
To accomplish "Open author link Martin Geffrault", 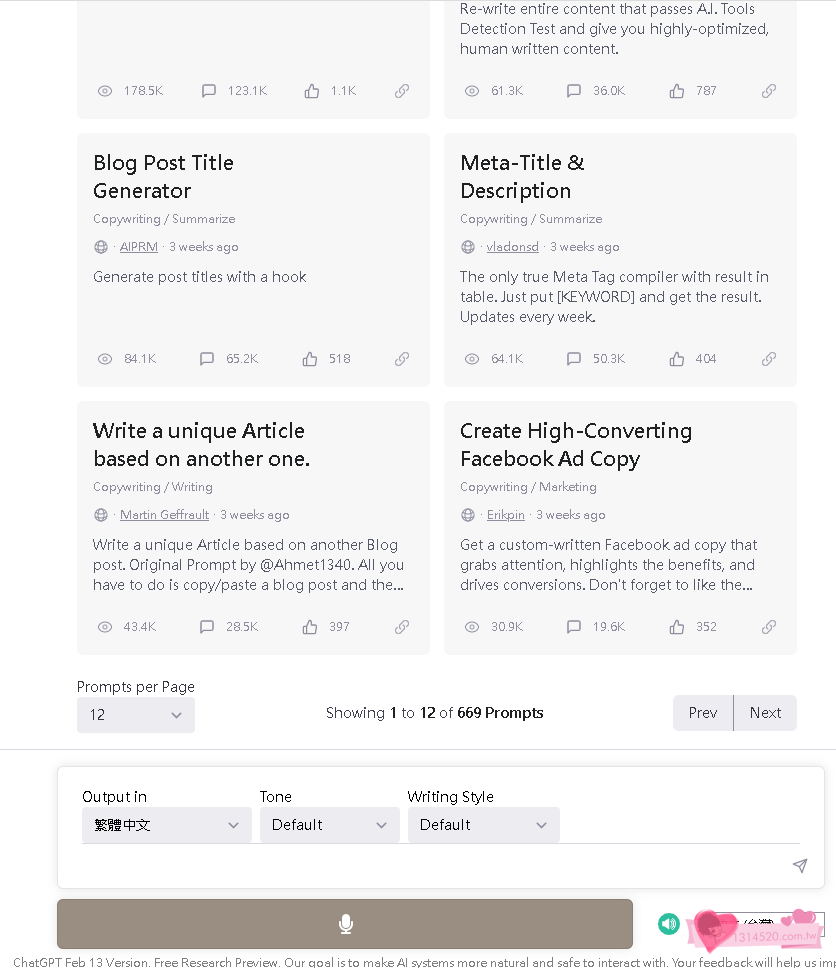I will [164, 515].
